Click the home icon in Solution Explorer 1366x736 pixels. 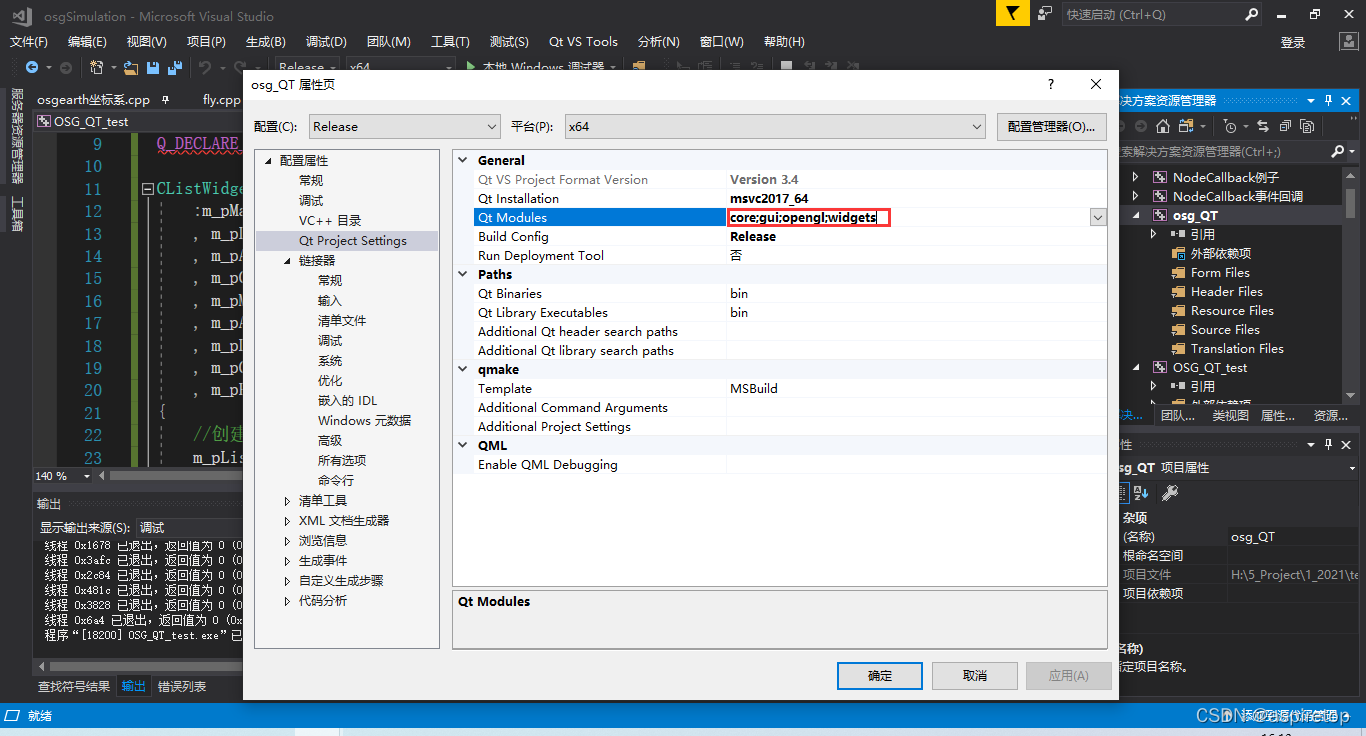[1162, 126]
